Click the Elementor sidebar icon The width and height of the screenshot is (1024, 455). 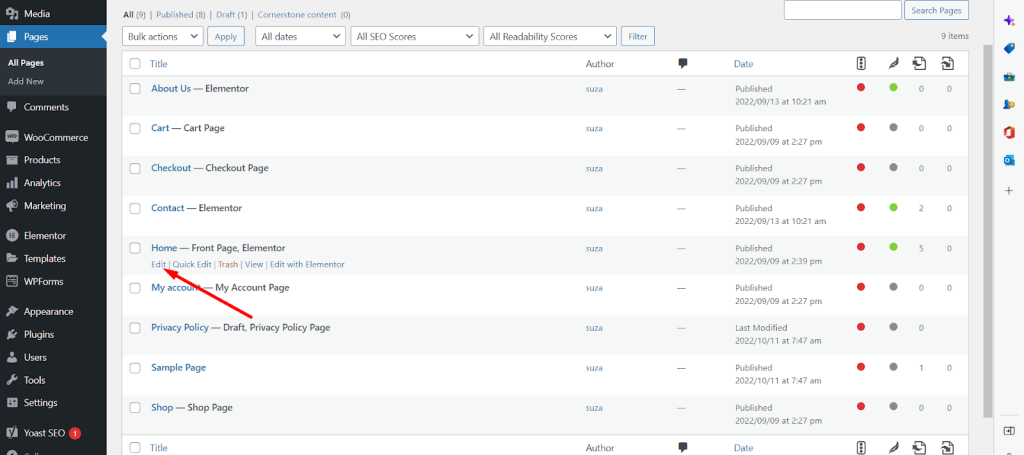(x=11, y=236)
